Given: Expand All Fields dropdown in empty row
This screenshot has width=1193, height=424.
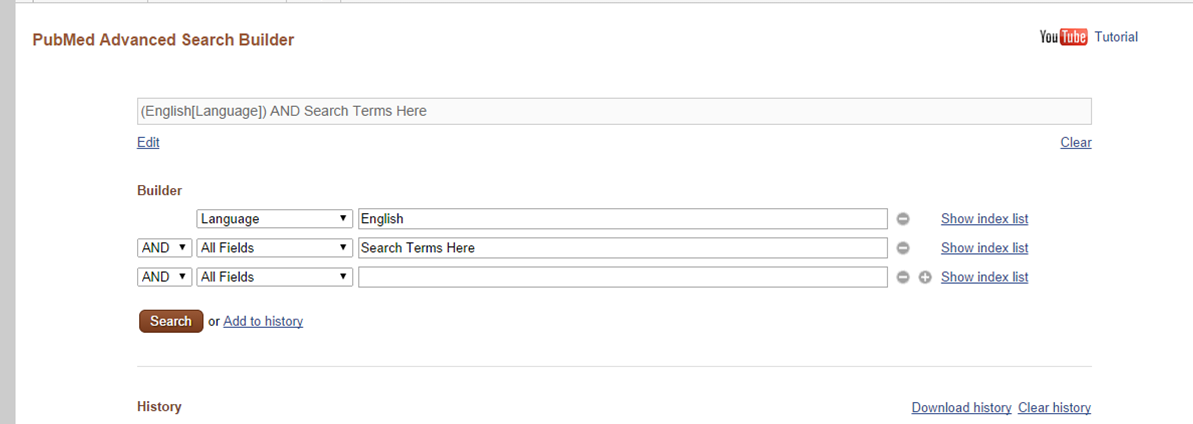Looking at the screenshot, I should click(x=274, y=277).
